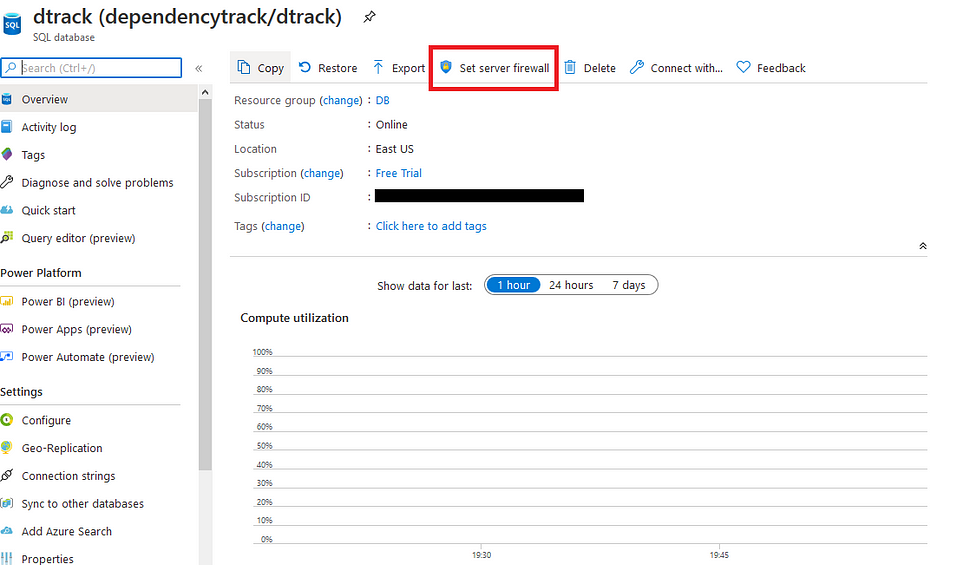Click the Diagnose wrench sidebar icon
The image size is (963, 565).
[6, 182]
